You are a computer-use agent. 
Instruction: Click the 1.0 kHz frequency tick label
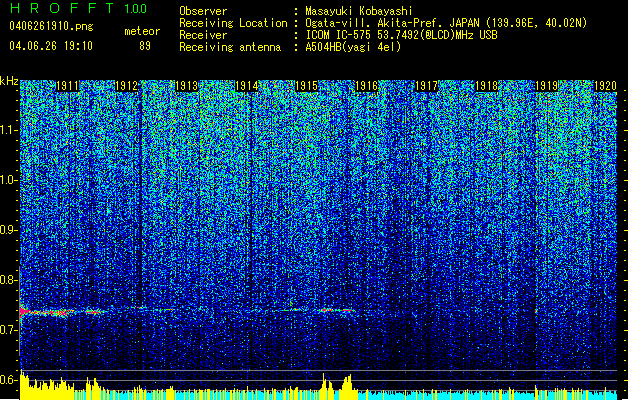point(9,180)
